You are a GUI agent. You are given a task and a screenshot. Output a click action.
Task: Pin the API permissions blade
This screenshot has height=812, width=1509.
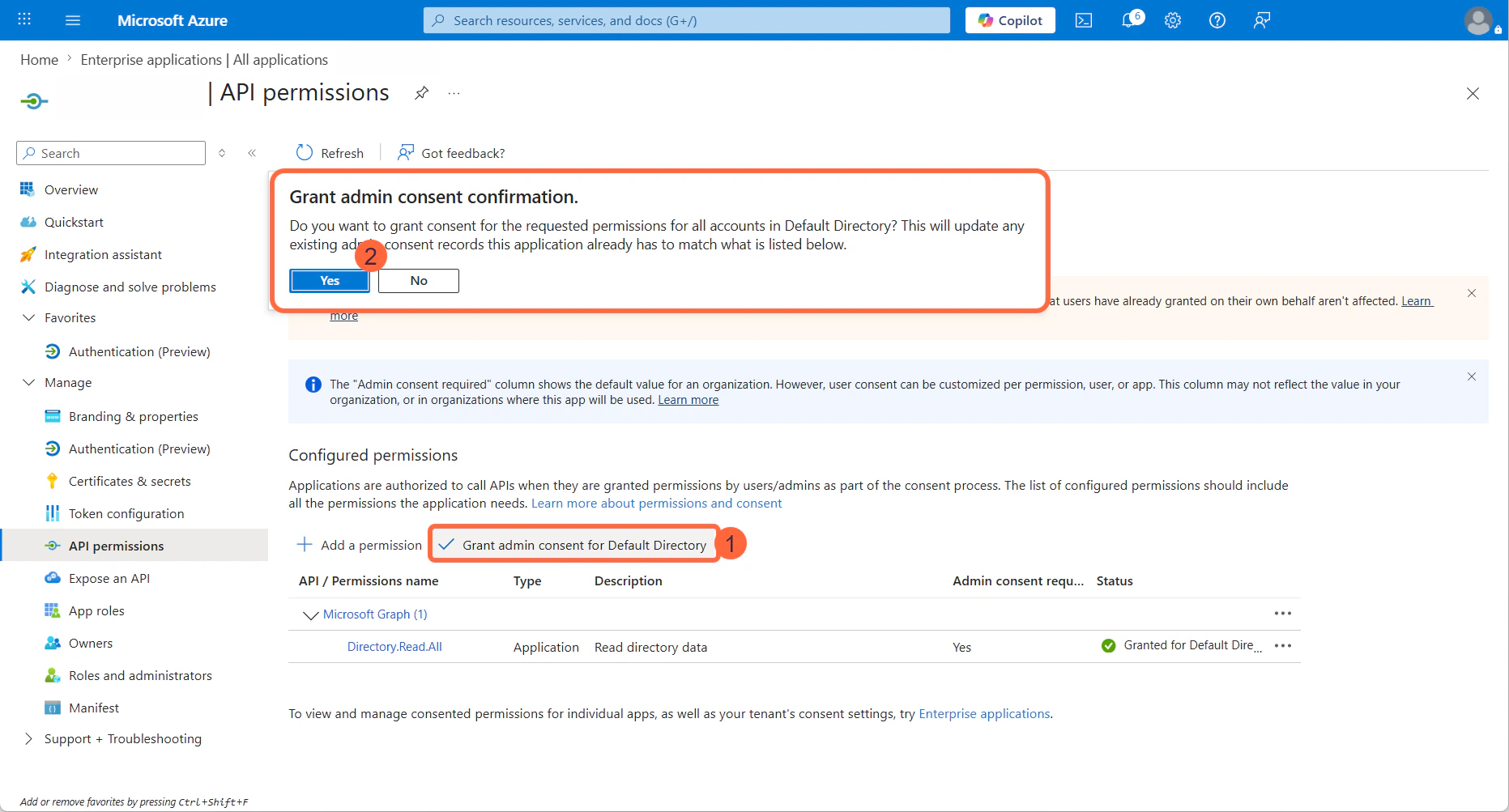(x=421, y=93)
